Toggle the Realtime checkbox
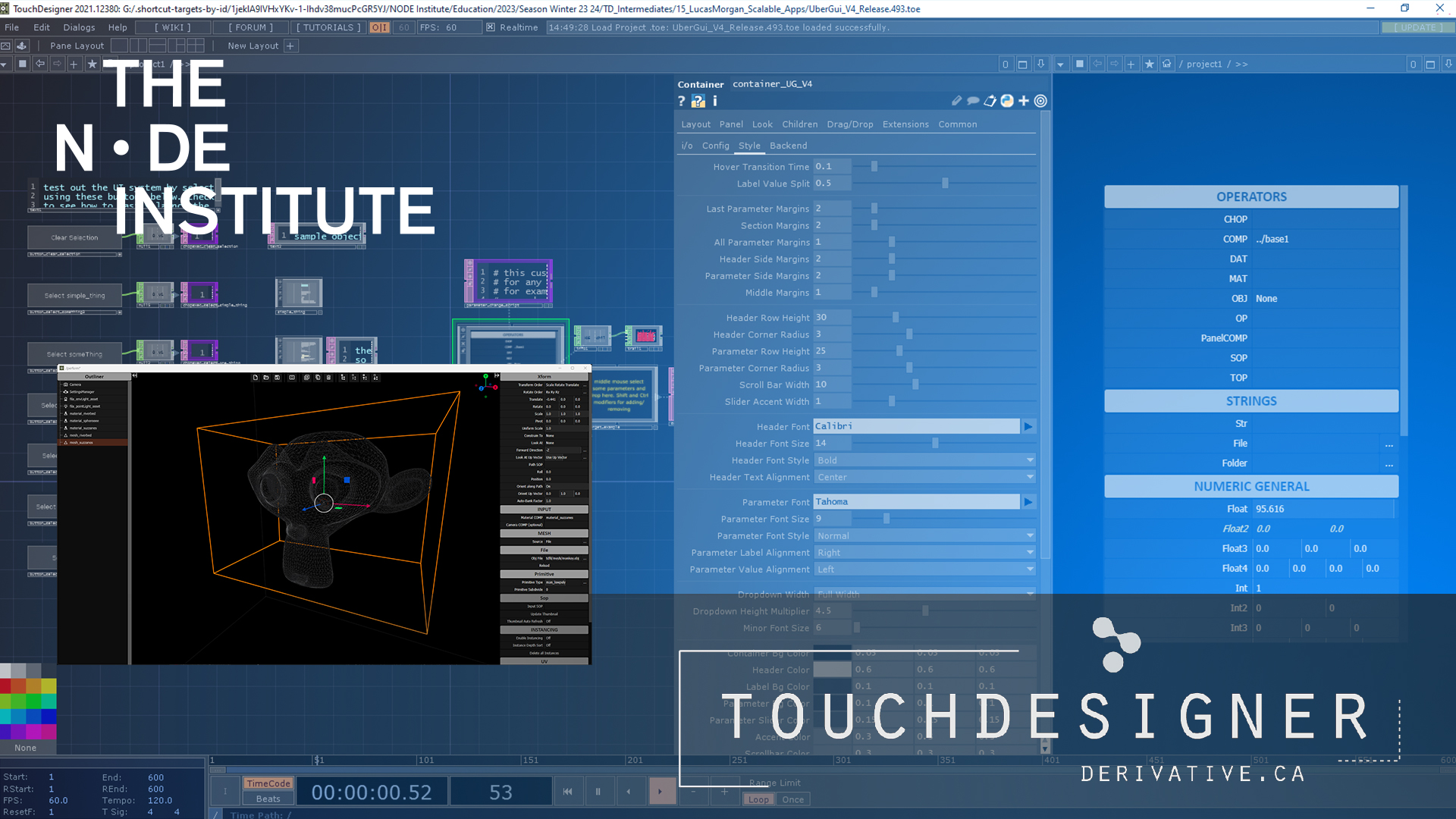Viewport: 1456px width, 819px height. point(491,27)
